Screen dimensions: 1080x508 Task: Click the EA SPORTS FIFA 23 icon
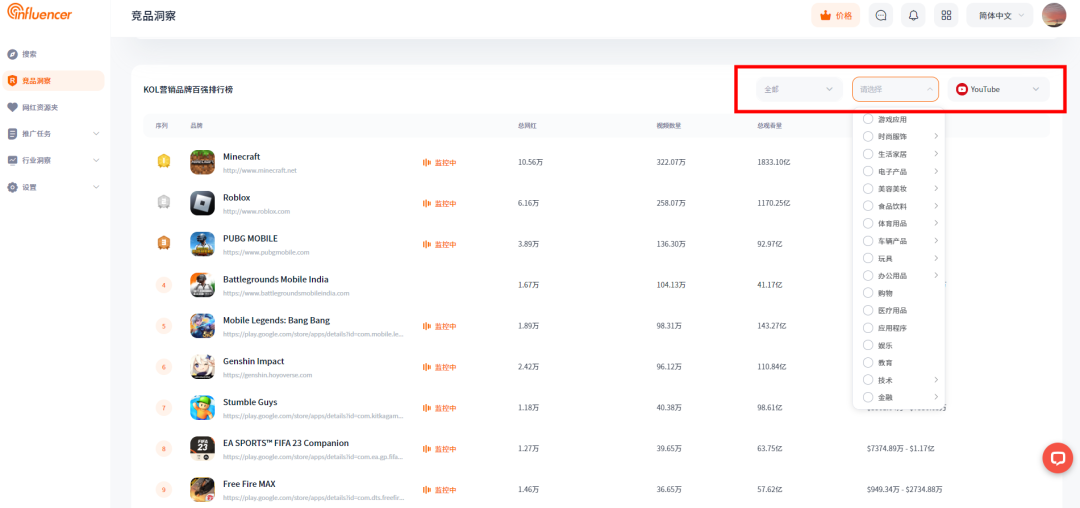click(x=202, y=449)
